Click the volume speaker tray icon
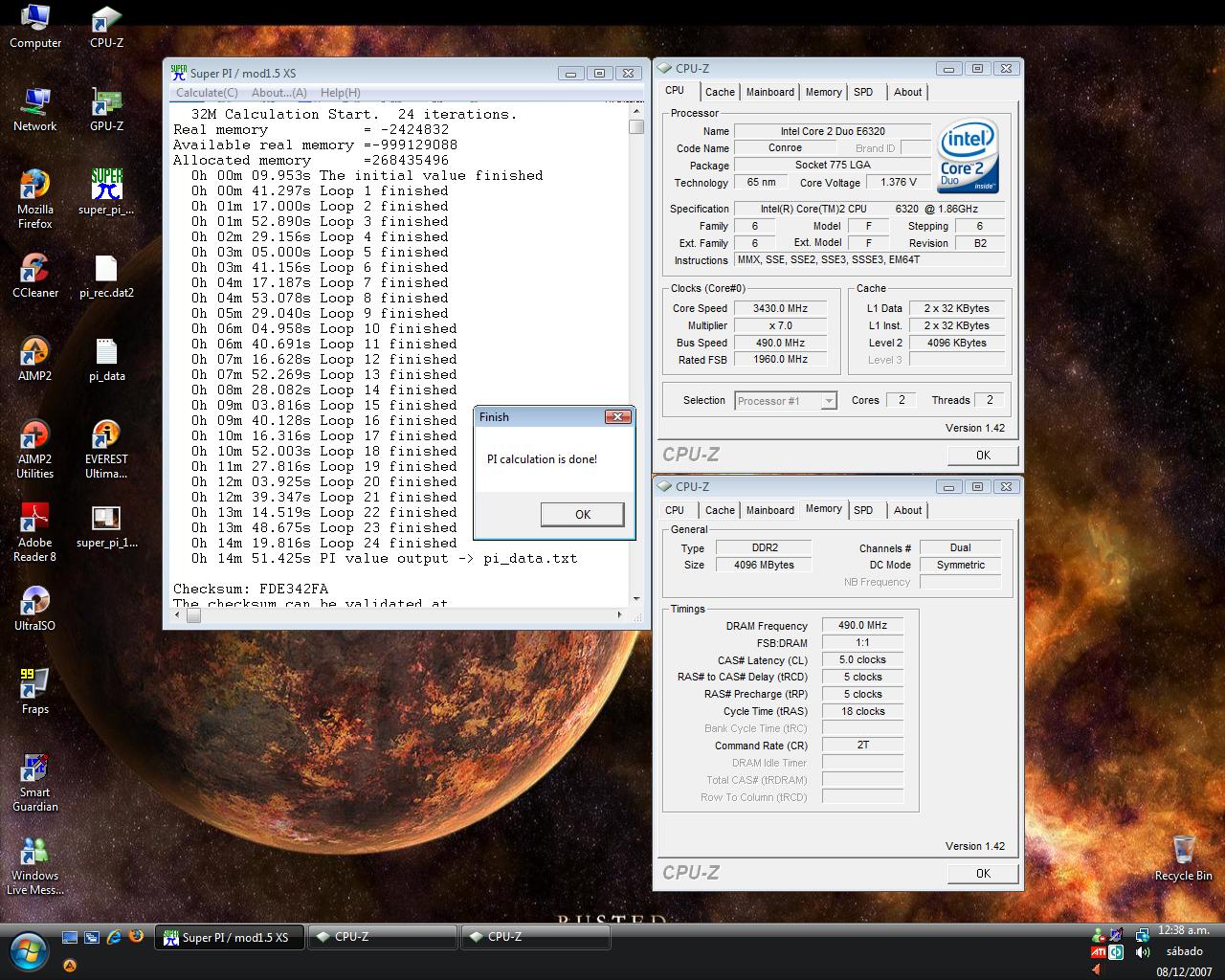This screenshot has width=1225, height=980. coord(1143,952)
